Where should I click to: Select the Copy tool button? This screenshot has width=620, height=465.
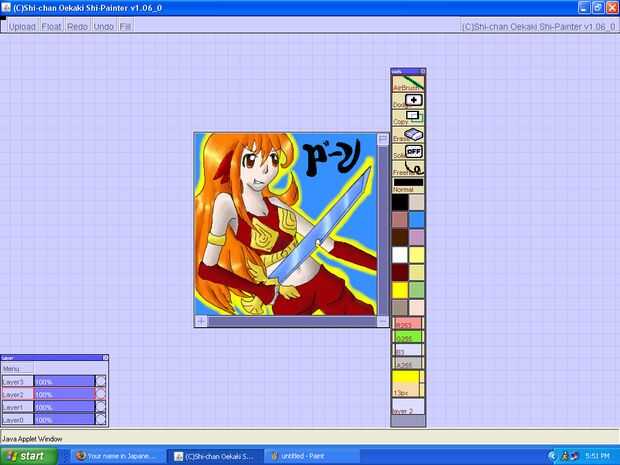[408, 117]
